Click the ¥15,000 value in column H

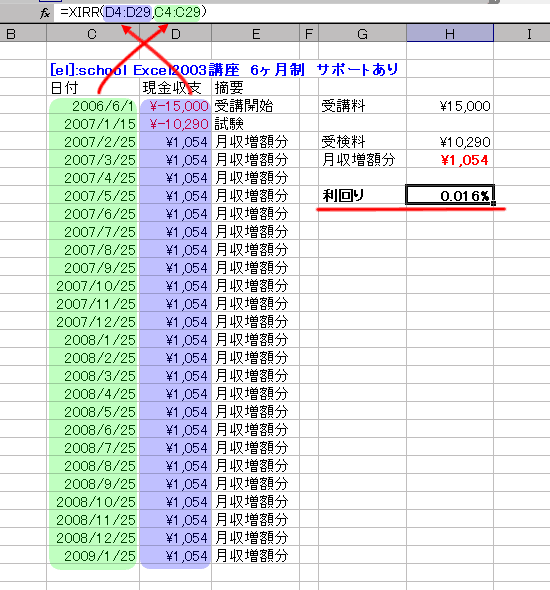click(450, 106)
